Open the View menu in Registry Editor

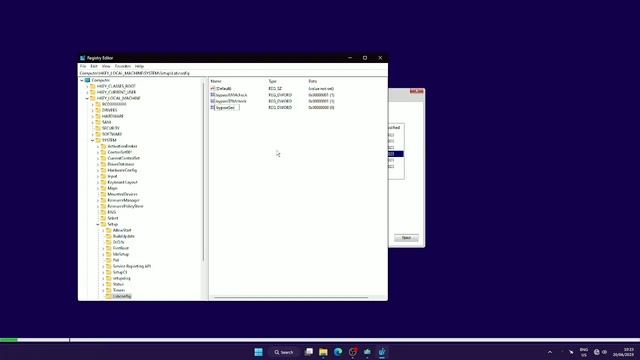(106, 66)
